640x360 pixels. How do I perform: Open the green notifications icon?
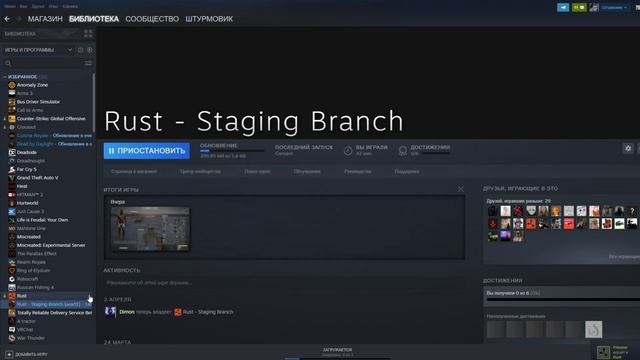click(579, 7)
